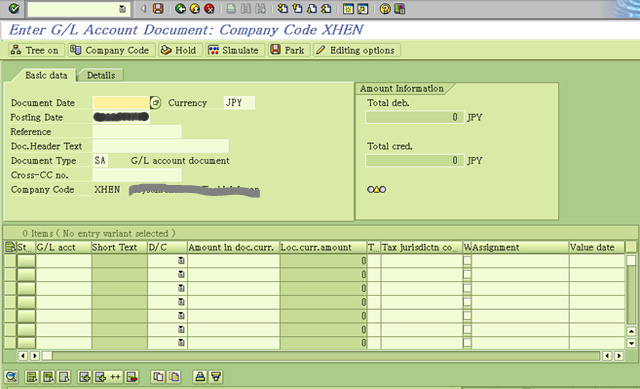Click the Cross-CC no. input field

pyautogui.click(x=137, y=175)
